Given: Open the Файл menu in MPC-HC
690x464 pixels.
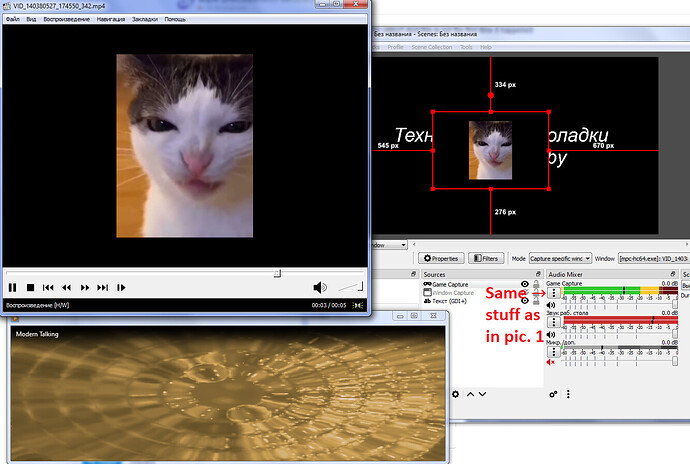Looking at the screenshot, I should tap(12, 19).
